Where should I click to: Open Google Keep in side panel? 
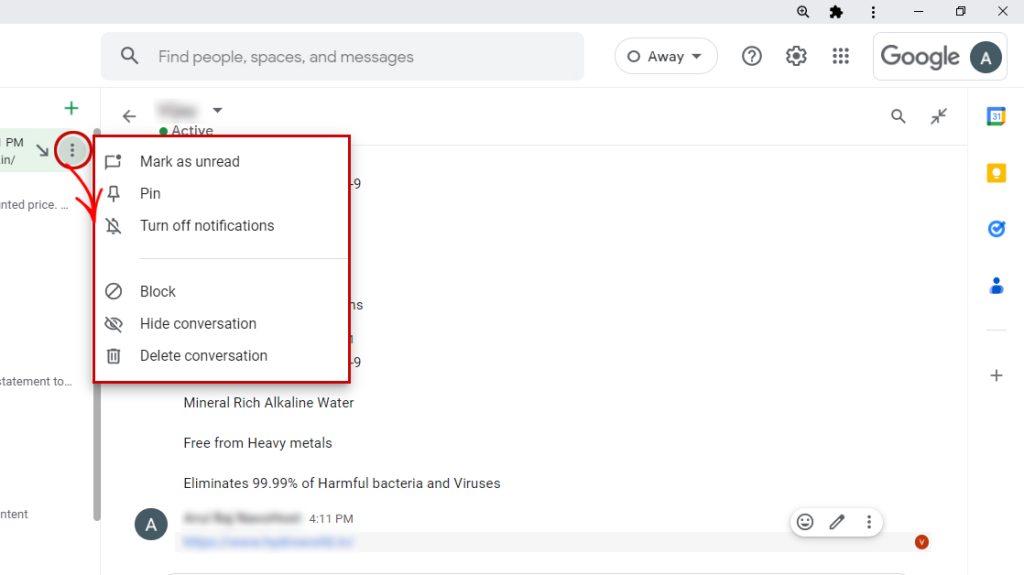pos(996,173)
